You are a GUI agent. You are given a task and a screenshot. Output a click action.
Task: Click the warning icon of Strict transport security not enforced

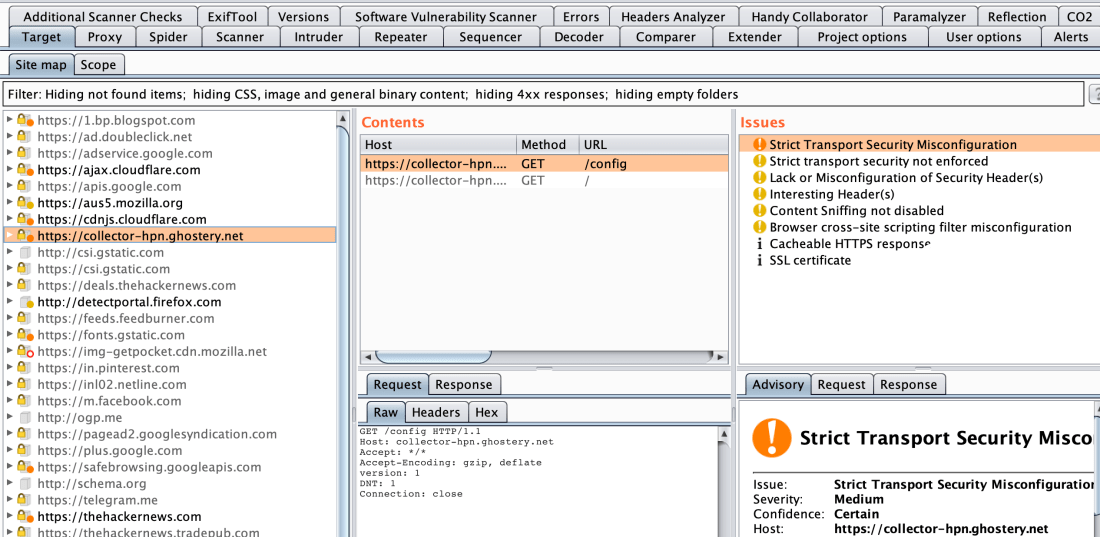(759, 161)
